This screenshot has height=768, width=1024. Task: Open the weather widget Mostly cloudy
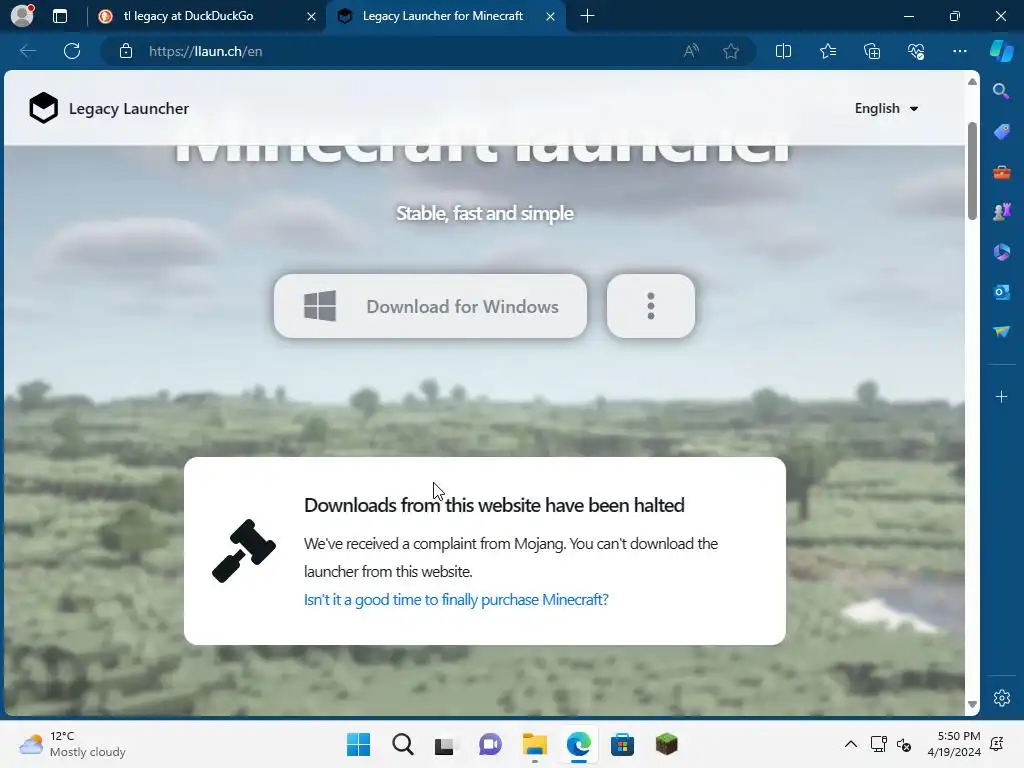72,744
